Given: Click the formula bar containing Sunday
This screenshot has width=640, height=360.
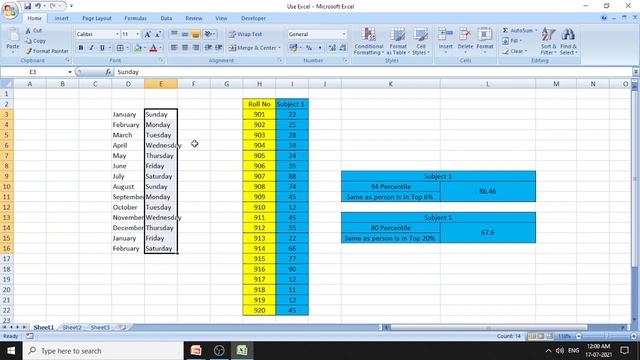Looking at the screenshot, I should (372, 72).
